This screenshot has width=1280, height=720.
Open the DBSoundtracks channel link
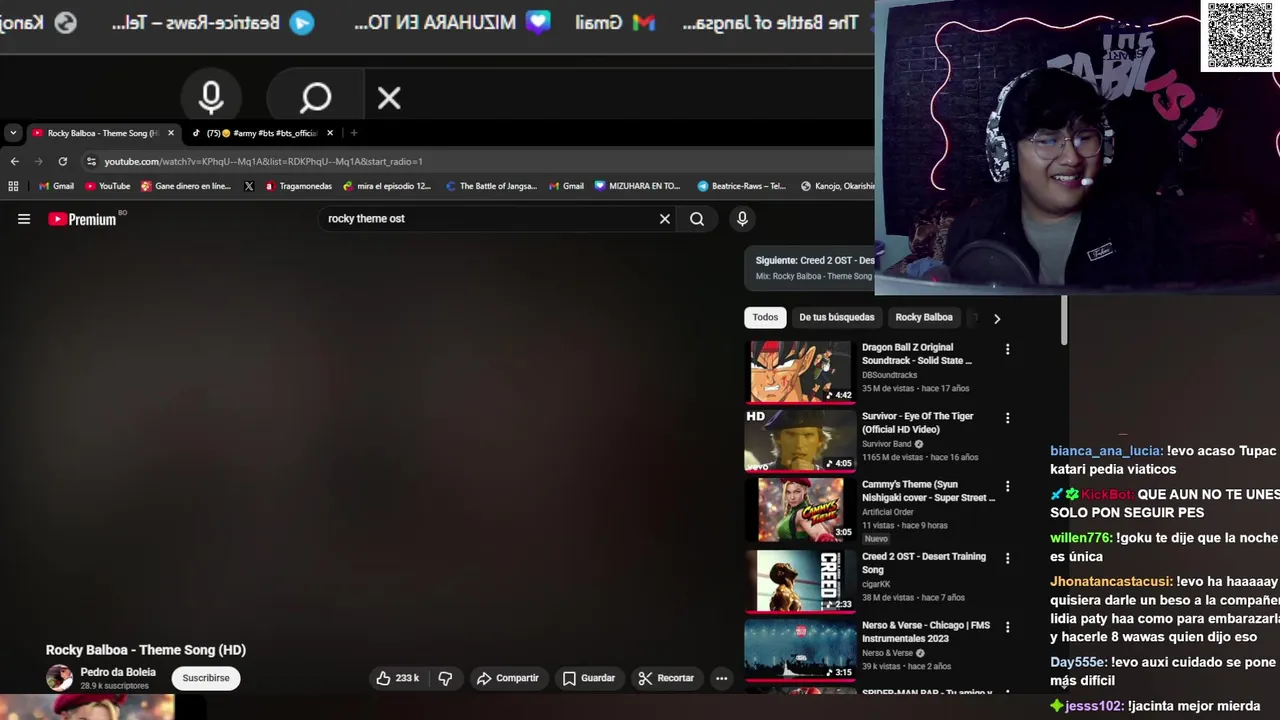(889, 375)
